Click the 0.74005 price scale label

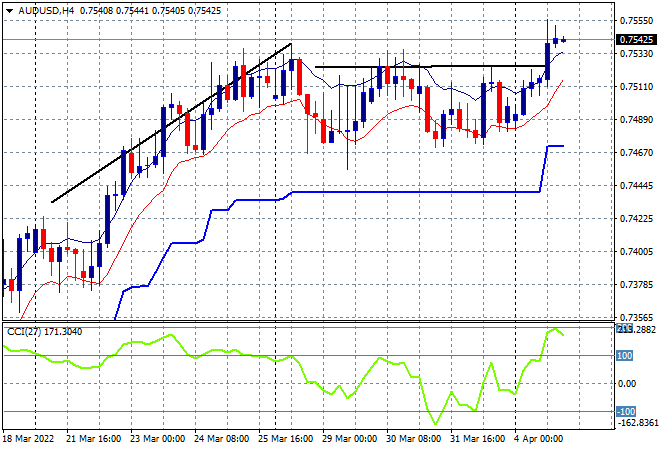pyautogui.click(x=636, y=252)
